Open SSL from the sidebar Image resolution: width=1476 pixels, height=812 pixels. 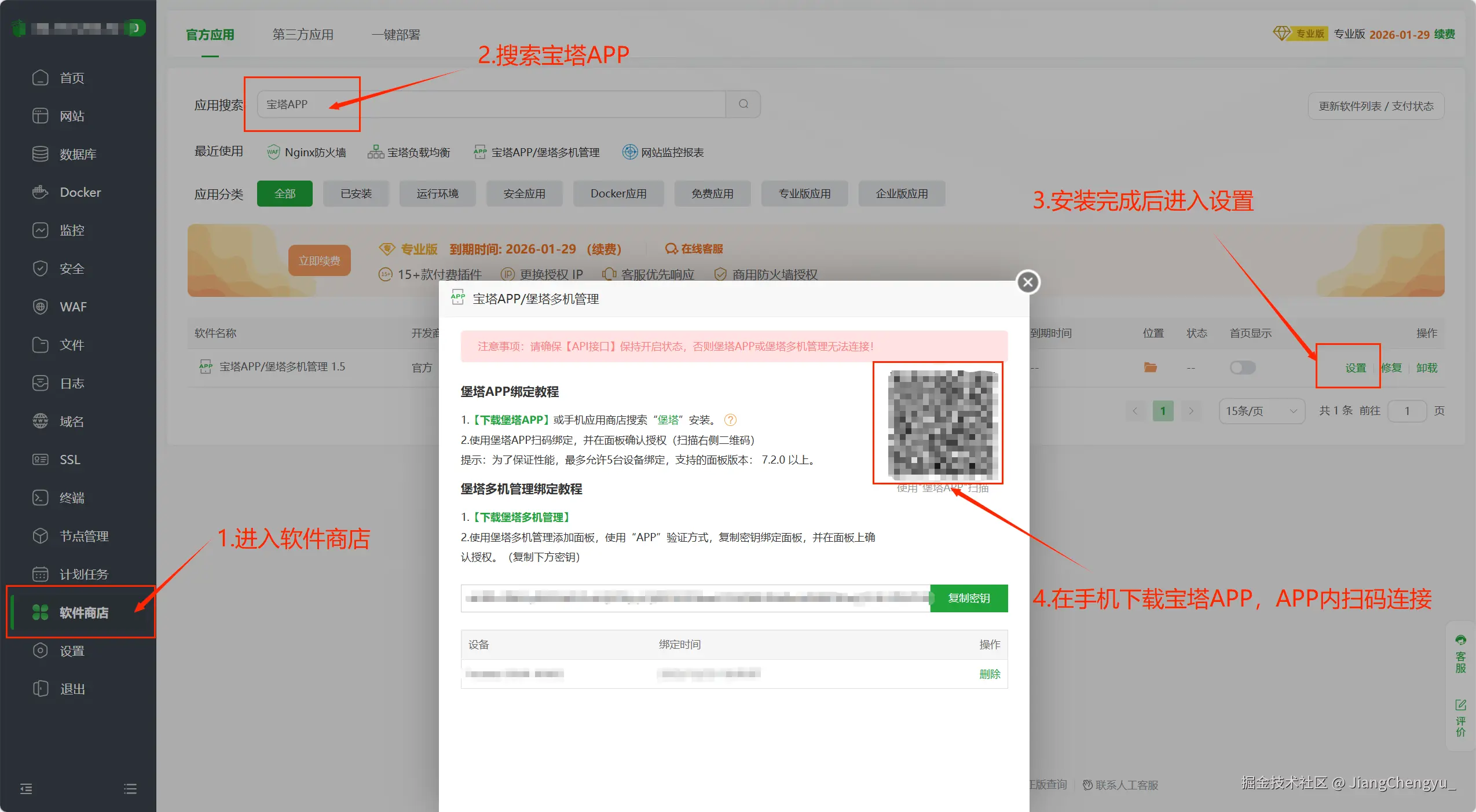click(69, 460)
